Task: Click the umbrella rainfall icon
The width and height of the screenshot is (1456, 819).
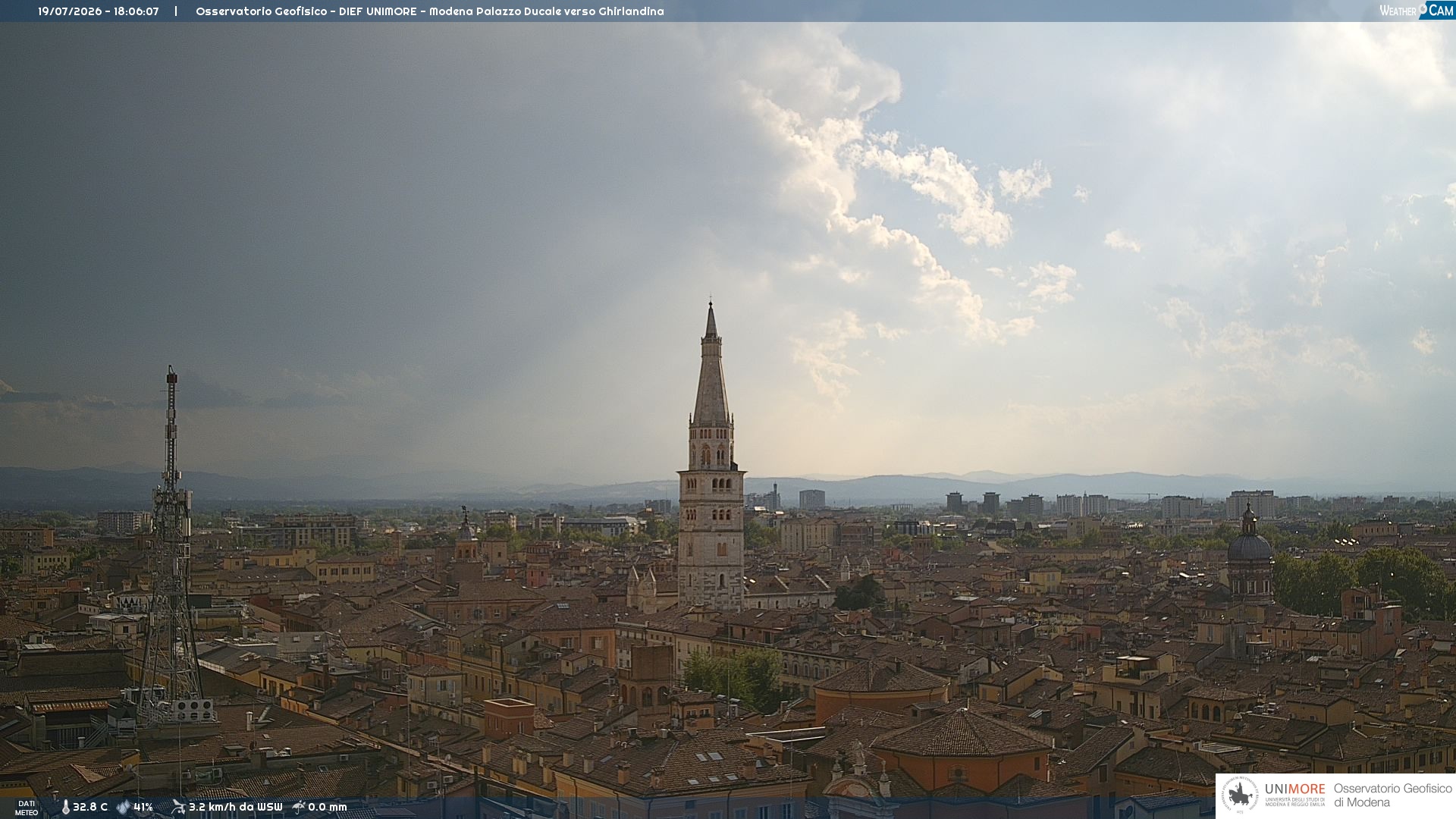Action: 299,807
